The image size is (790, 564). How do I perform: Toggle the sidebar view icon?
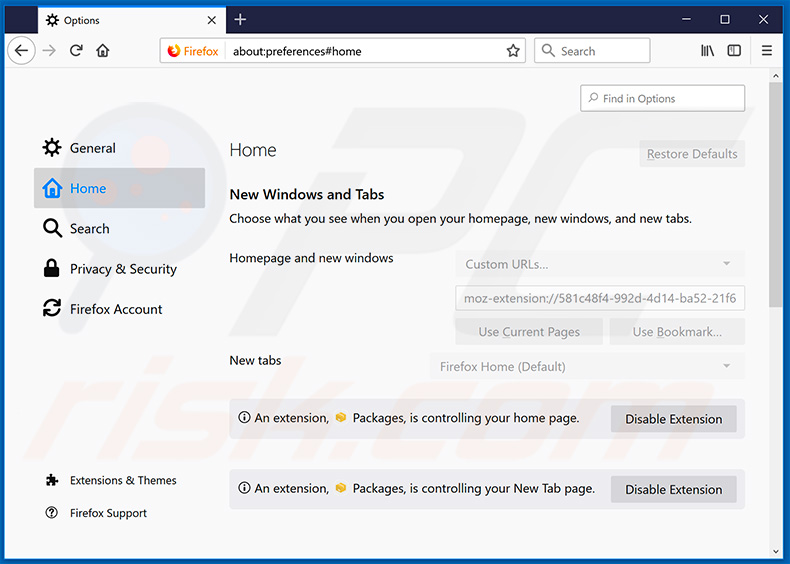point(734,50)
